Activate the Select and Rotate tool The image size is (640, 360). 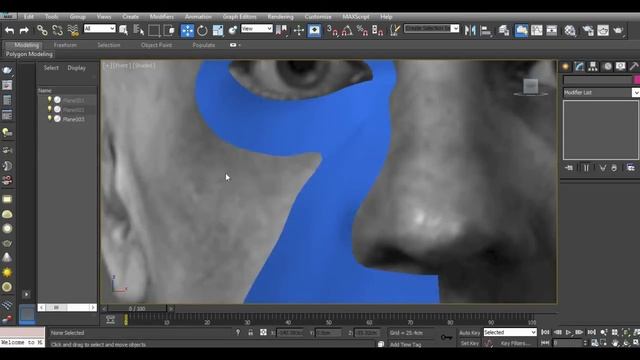tap(202, 31)
